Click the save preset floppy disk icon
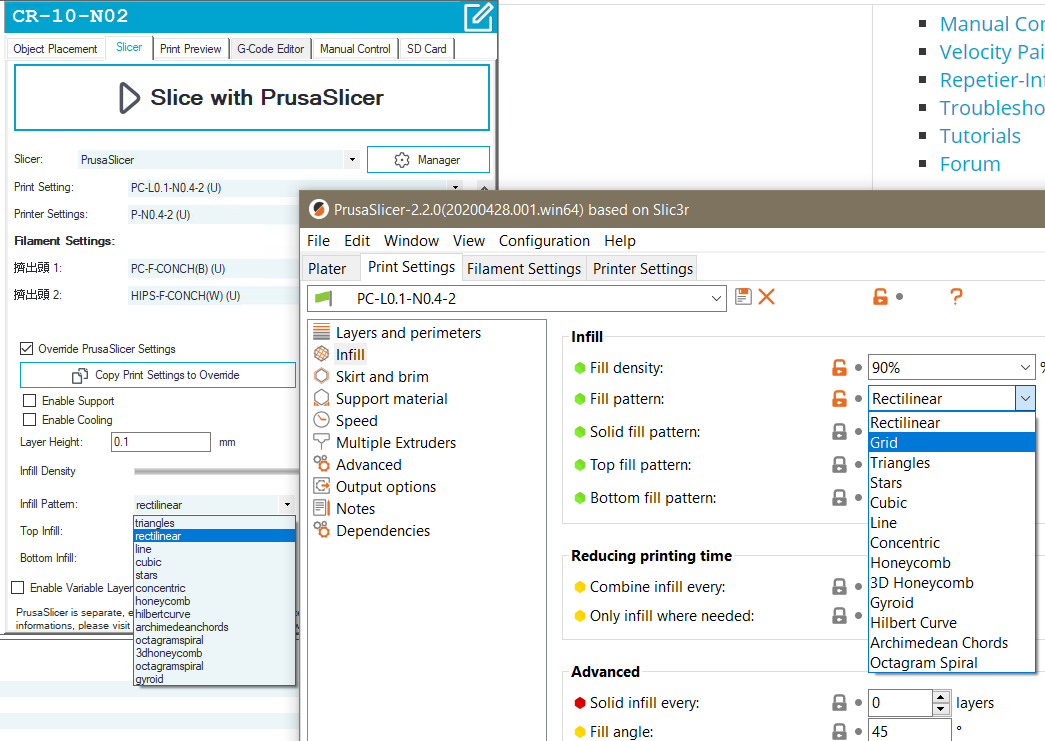Viewport: 1045px width, 741px height. pos(743,297)
